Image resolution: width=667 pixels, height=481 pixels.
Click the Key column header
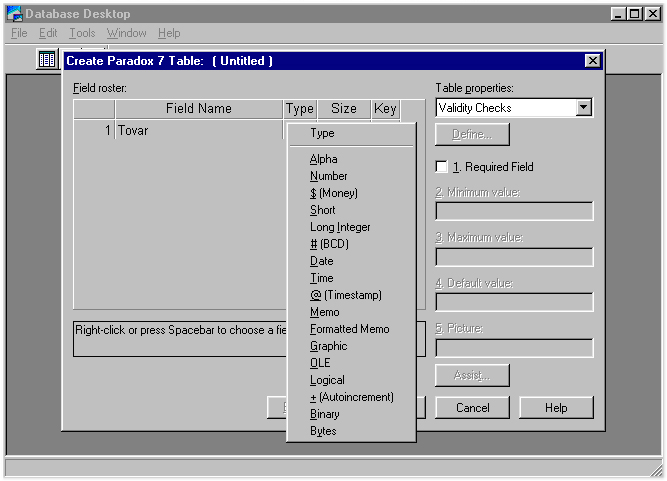pos(385,109)
